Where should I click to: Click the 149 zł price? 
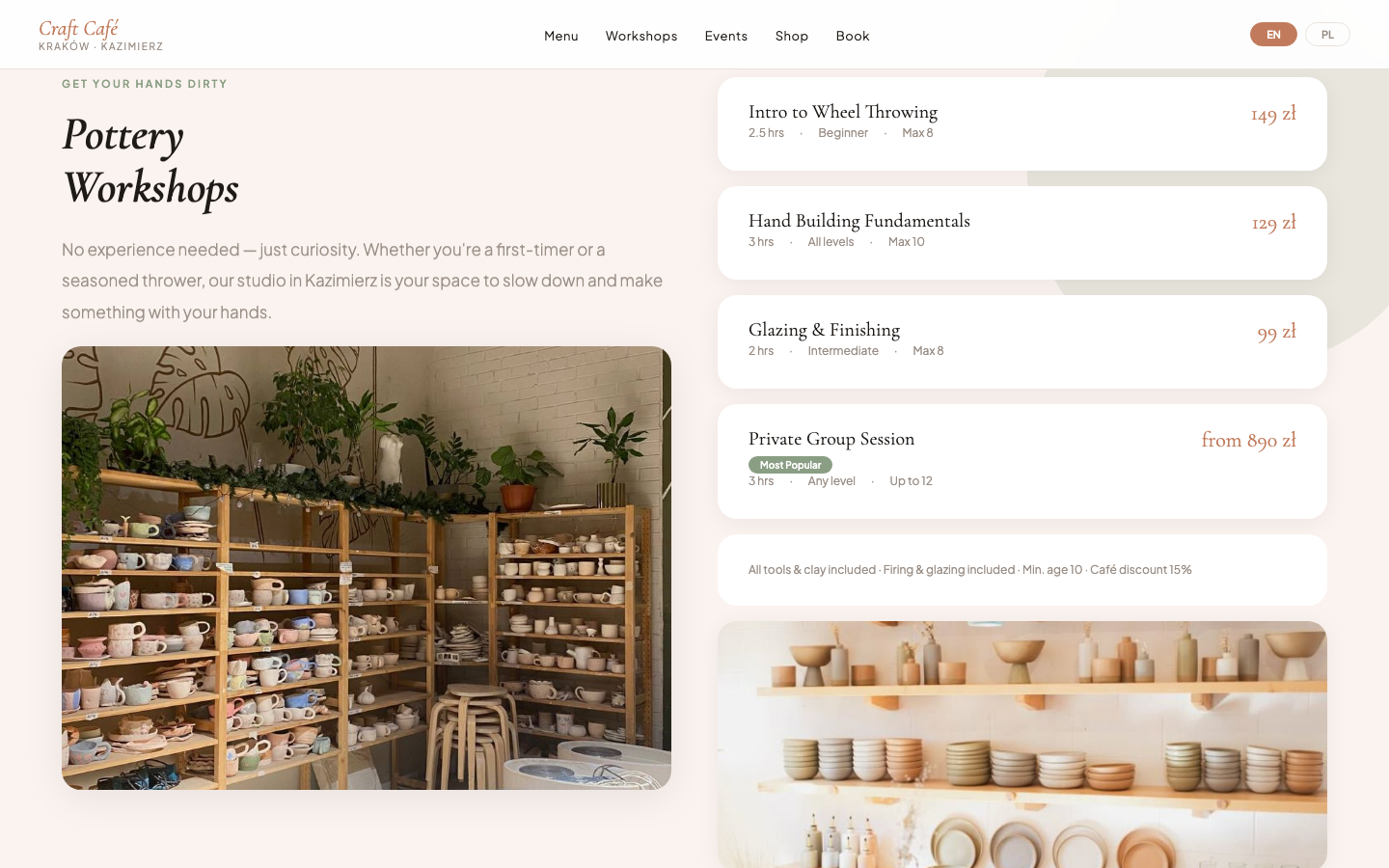[1273, 114]
